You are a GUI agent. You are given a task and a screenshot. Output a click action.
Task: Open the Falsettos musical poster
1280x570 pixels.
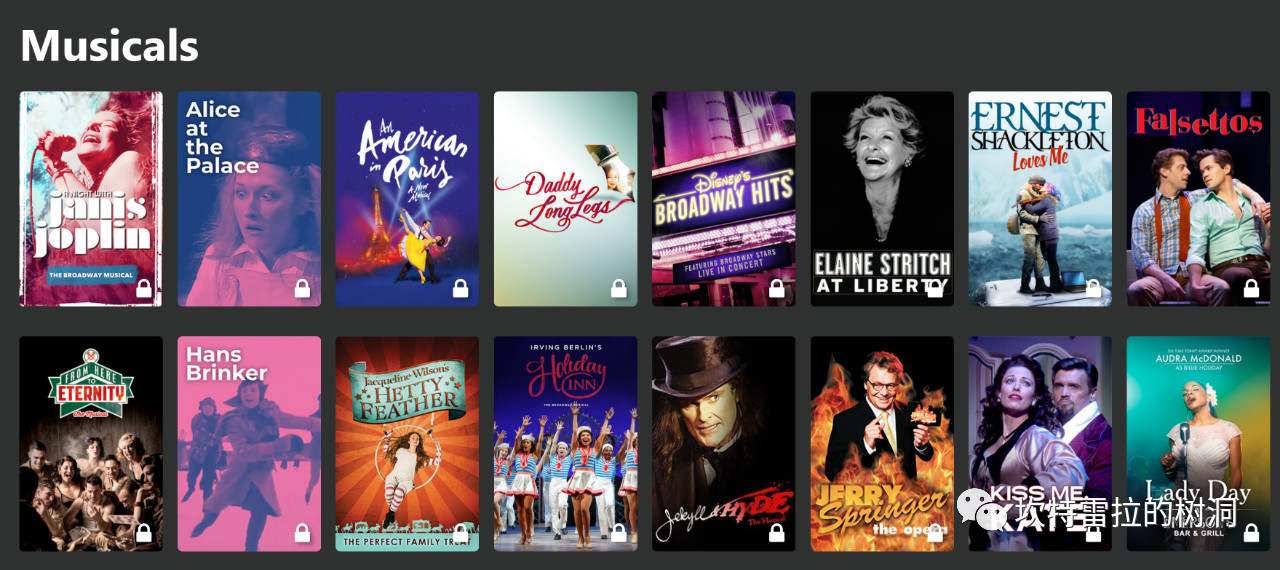[1198, 199]
